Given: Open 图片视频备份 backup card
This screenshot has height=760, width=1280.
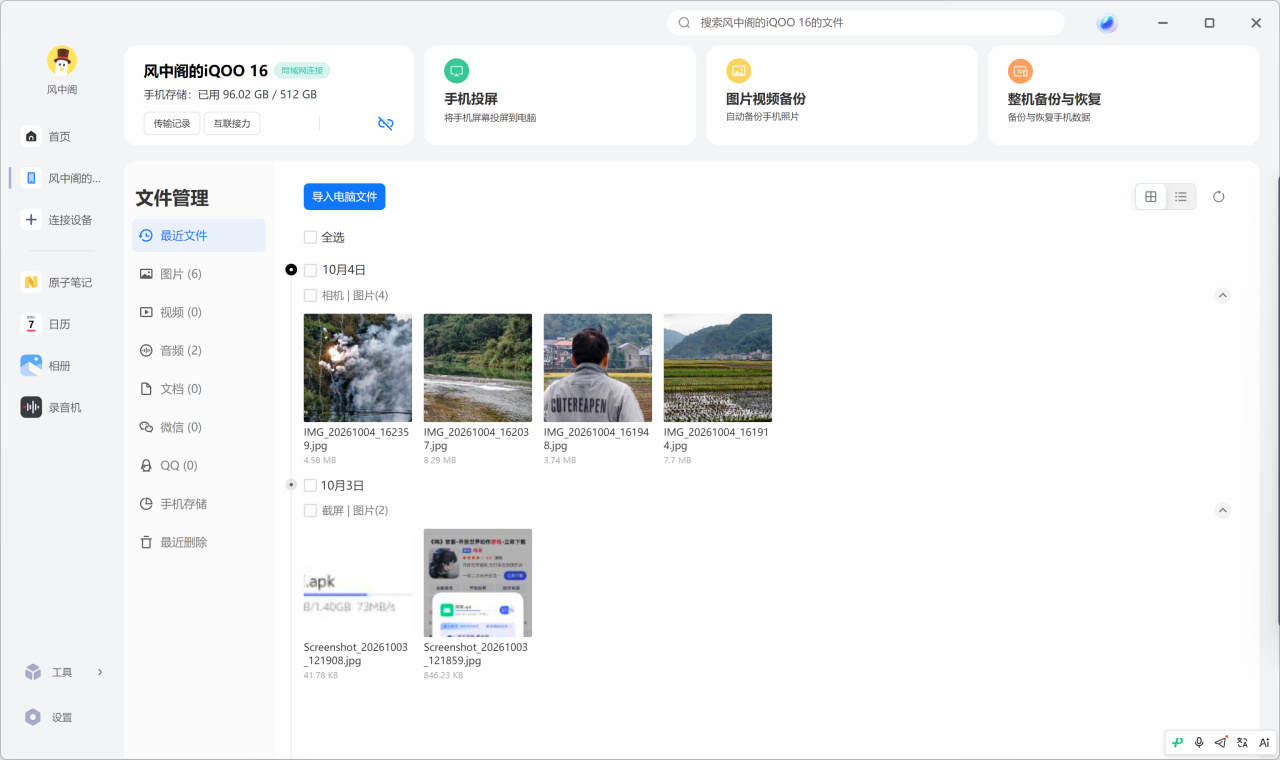Looking at the screenshot, I should [842, 95].
